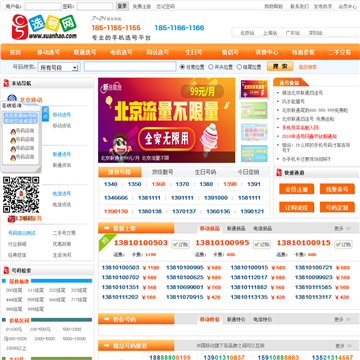Viewport: 360px width, 360px height.
Task: Open the 高级搜索 advanced search link
Action: (307, 67)
